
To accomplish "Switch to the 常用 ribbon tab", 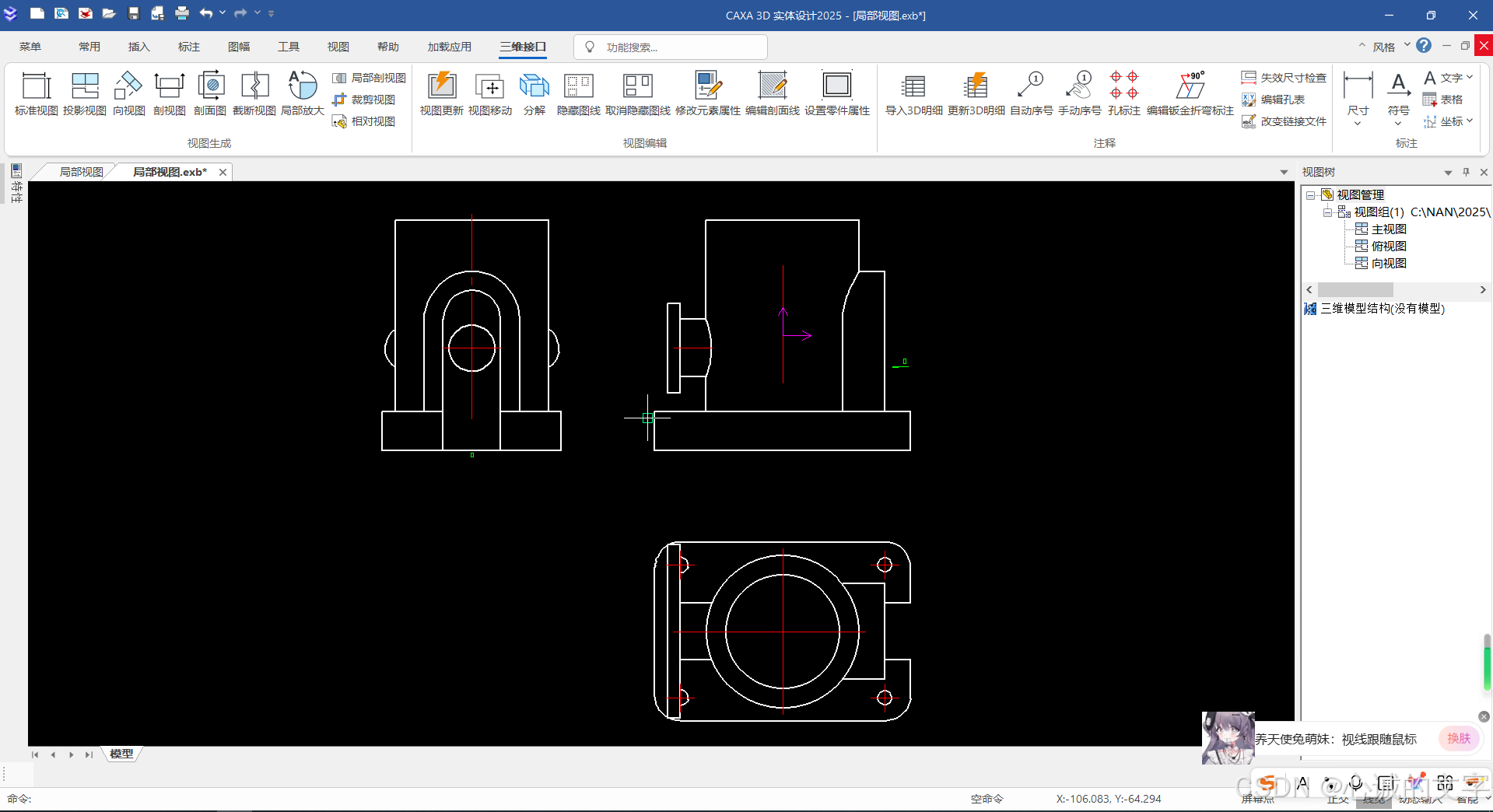I will point(89,47).
